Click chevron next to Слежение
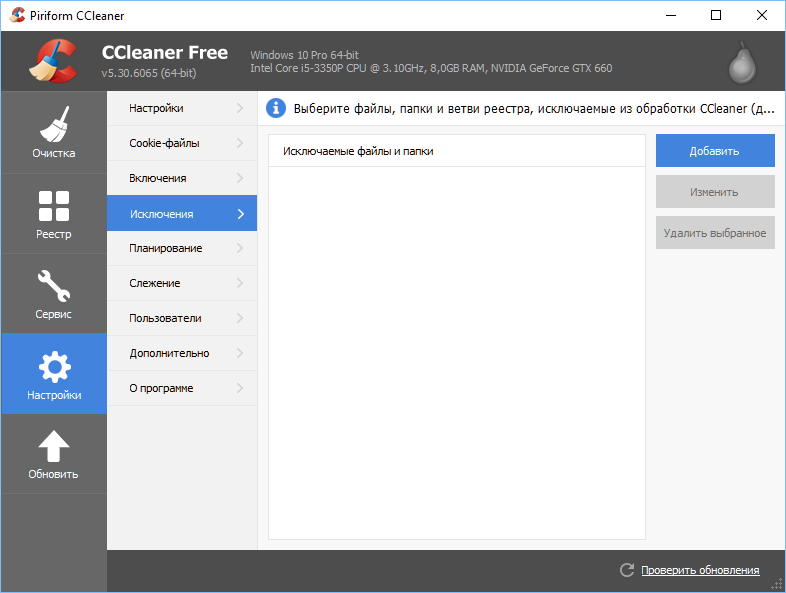 click(x=240, y=283)
